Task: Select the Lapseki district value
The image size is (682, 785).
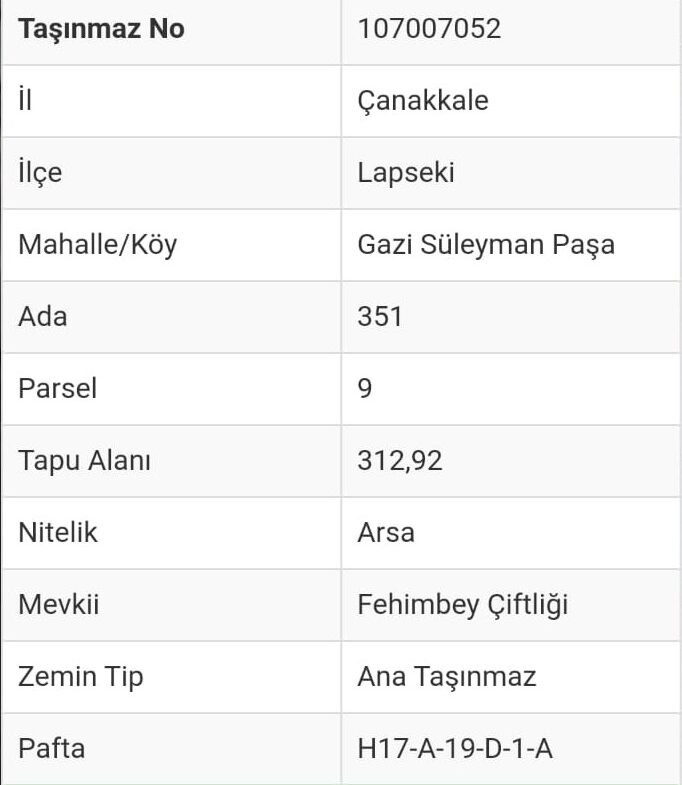Action: pyautogui.click(x=406, y=173)
